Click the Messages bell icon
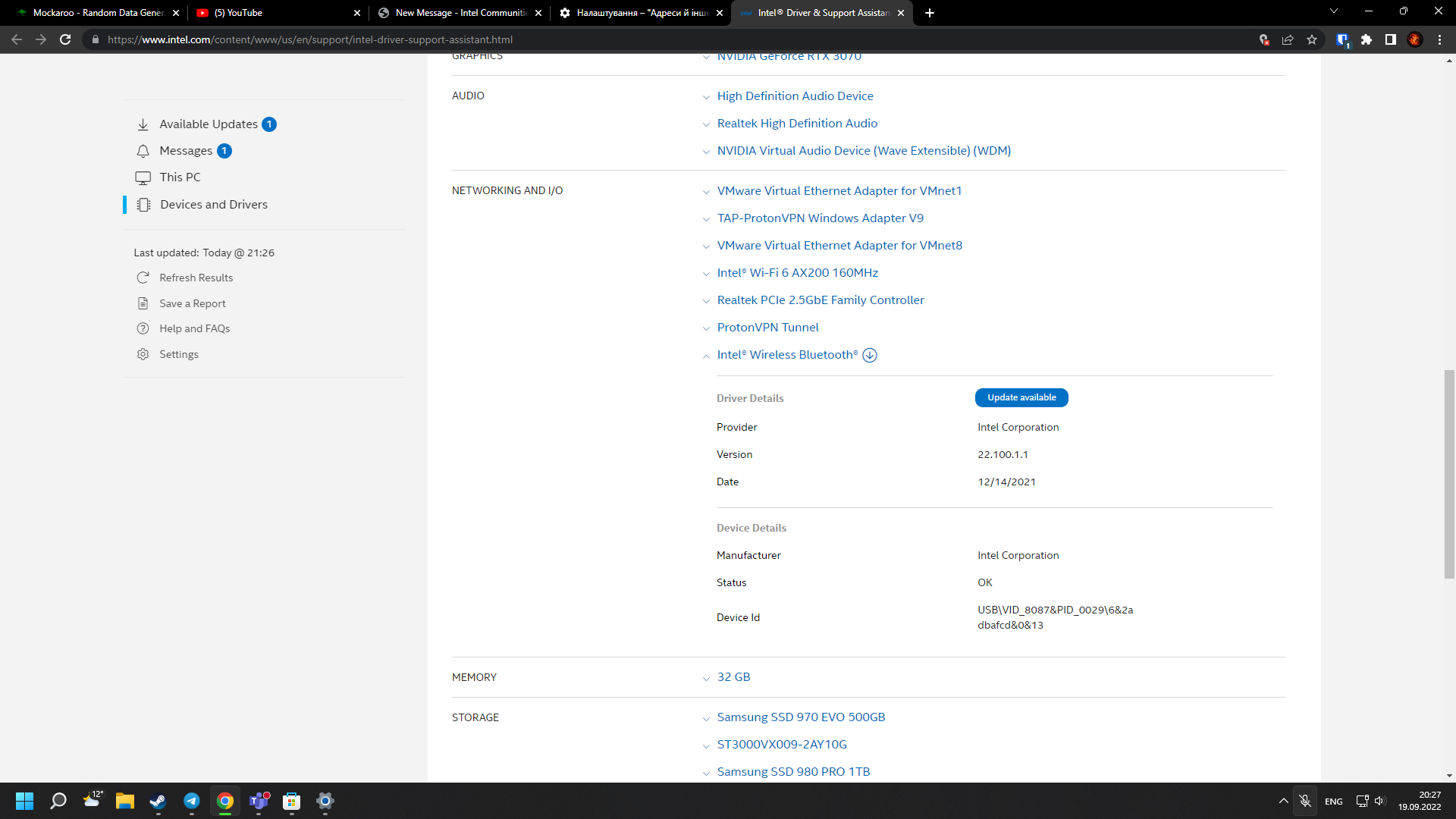The height and width of the screenshot is (819, 1456). [x=143, y=151]
